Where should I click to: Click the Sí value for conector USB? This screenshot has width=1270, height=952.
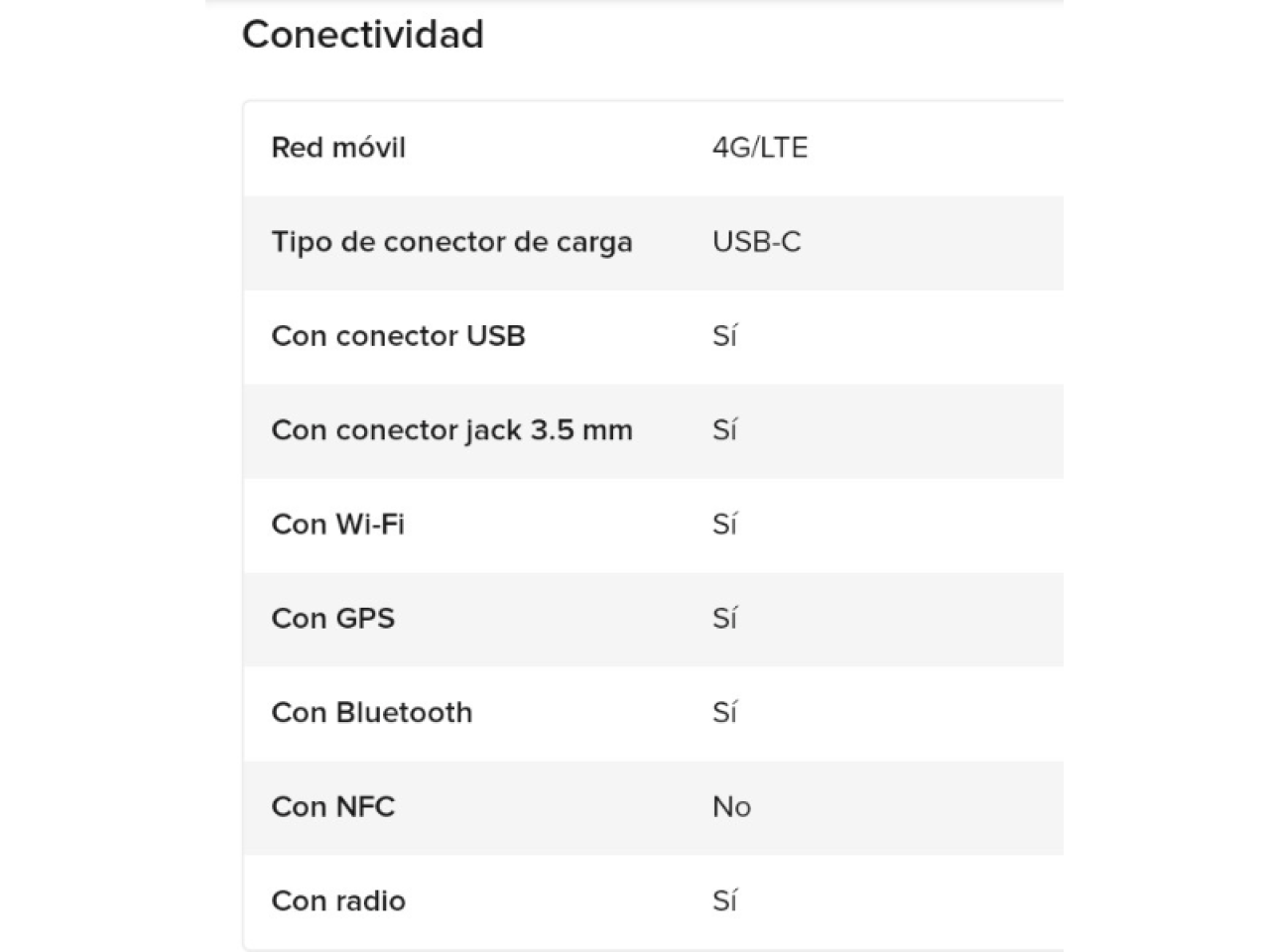pyautogui.click(x=724, y=336)
